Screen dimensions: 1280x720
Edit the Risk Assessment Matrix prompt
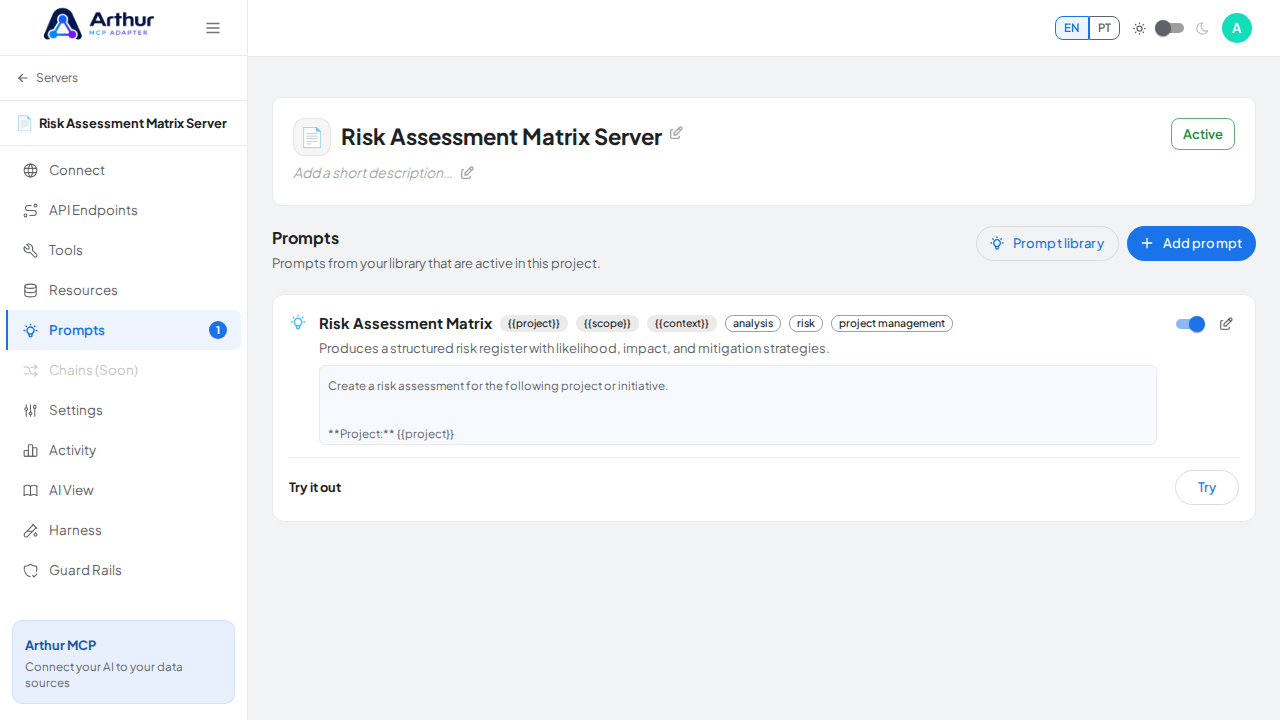tap(1226, 324)
